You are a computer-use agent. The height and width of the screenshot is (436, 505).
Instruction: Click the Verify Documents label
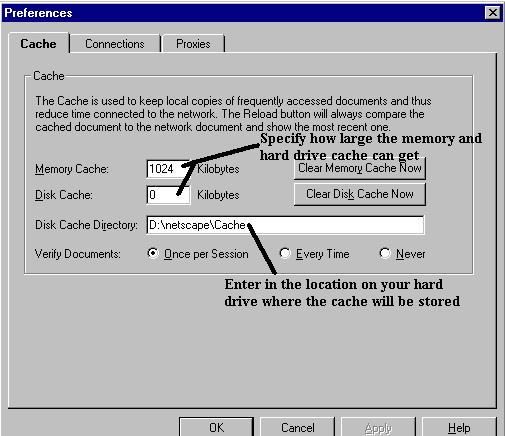coord(78,254)
